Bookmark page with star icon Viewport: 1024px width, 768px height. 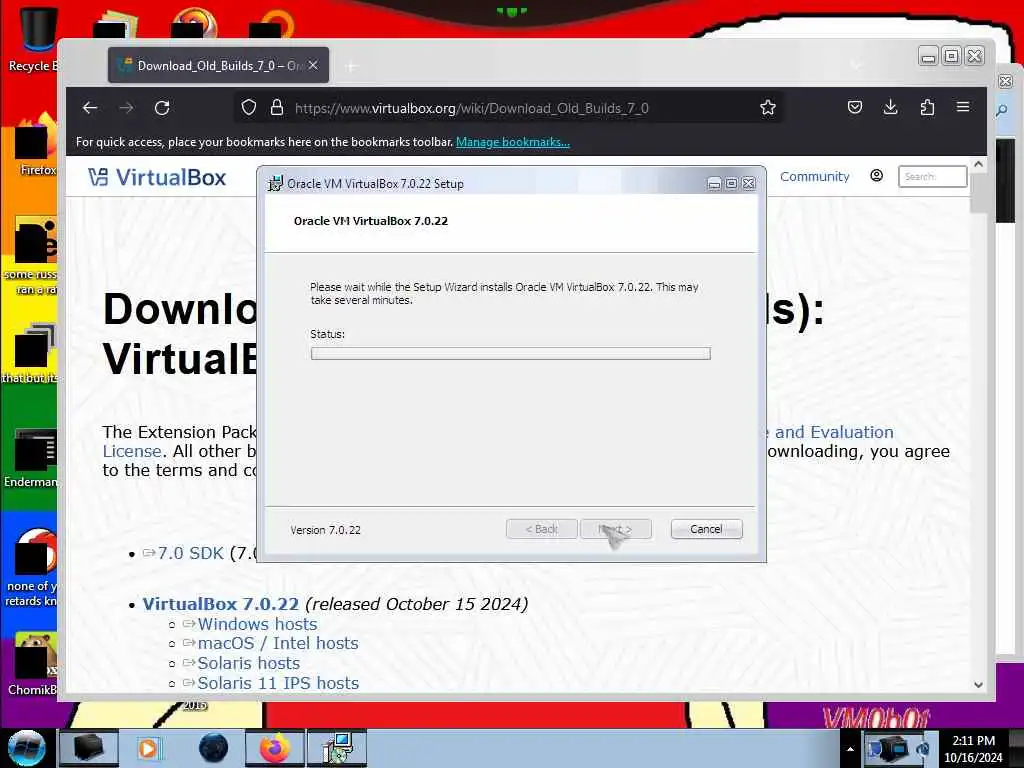point(768,108)
